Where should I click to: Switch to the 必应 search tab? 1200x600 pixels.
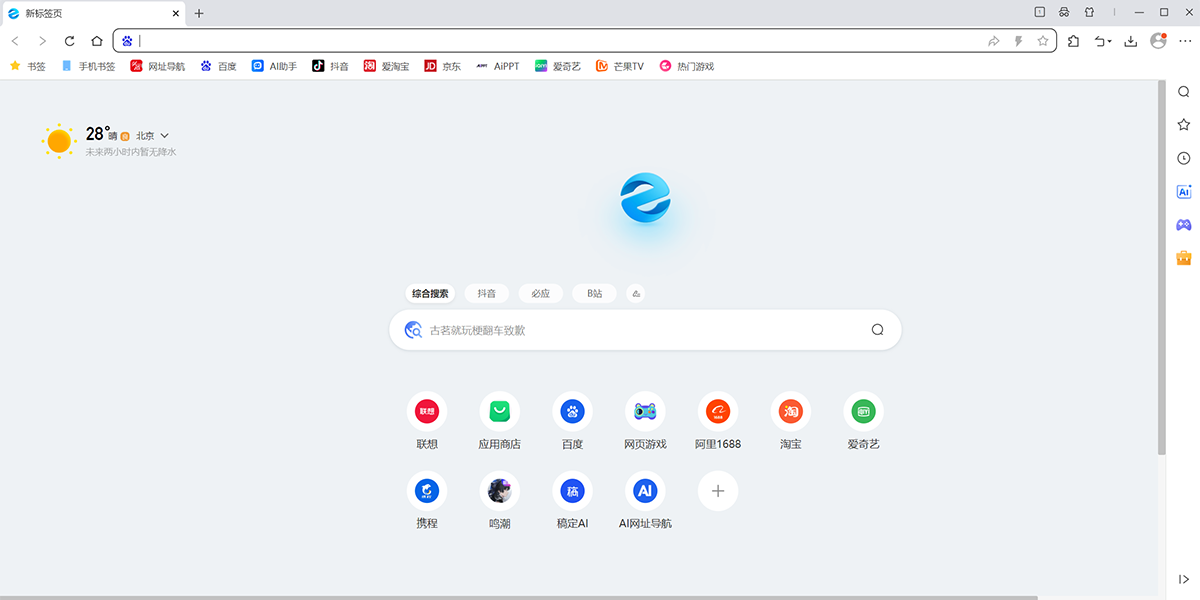[540, 293]
